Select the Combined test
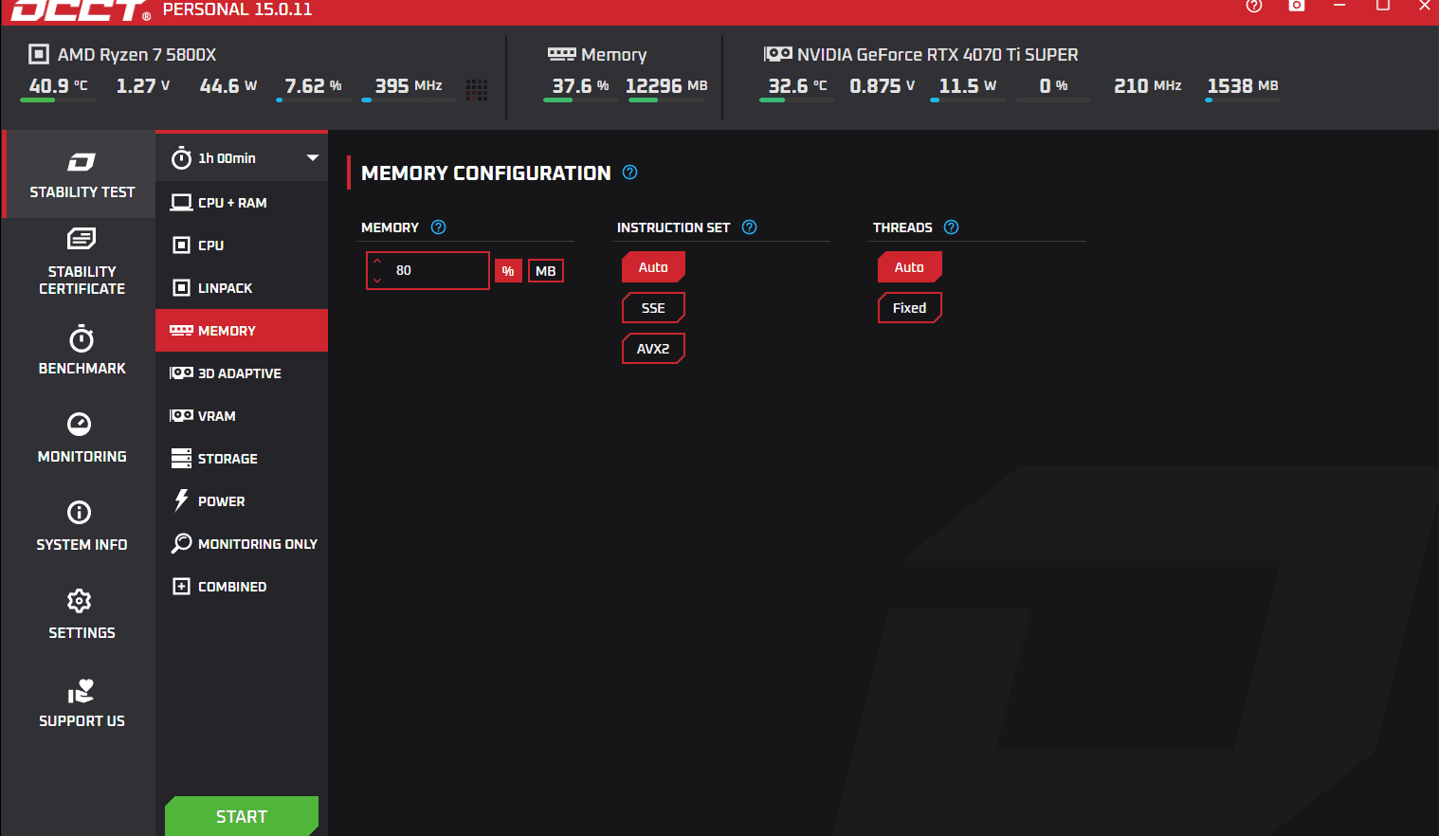The width and height of the screenshot is (1456, 836). click(242, 586)
